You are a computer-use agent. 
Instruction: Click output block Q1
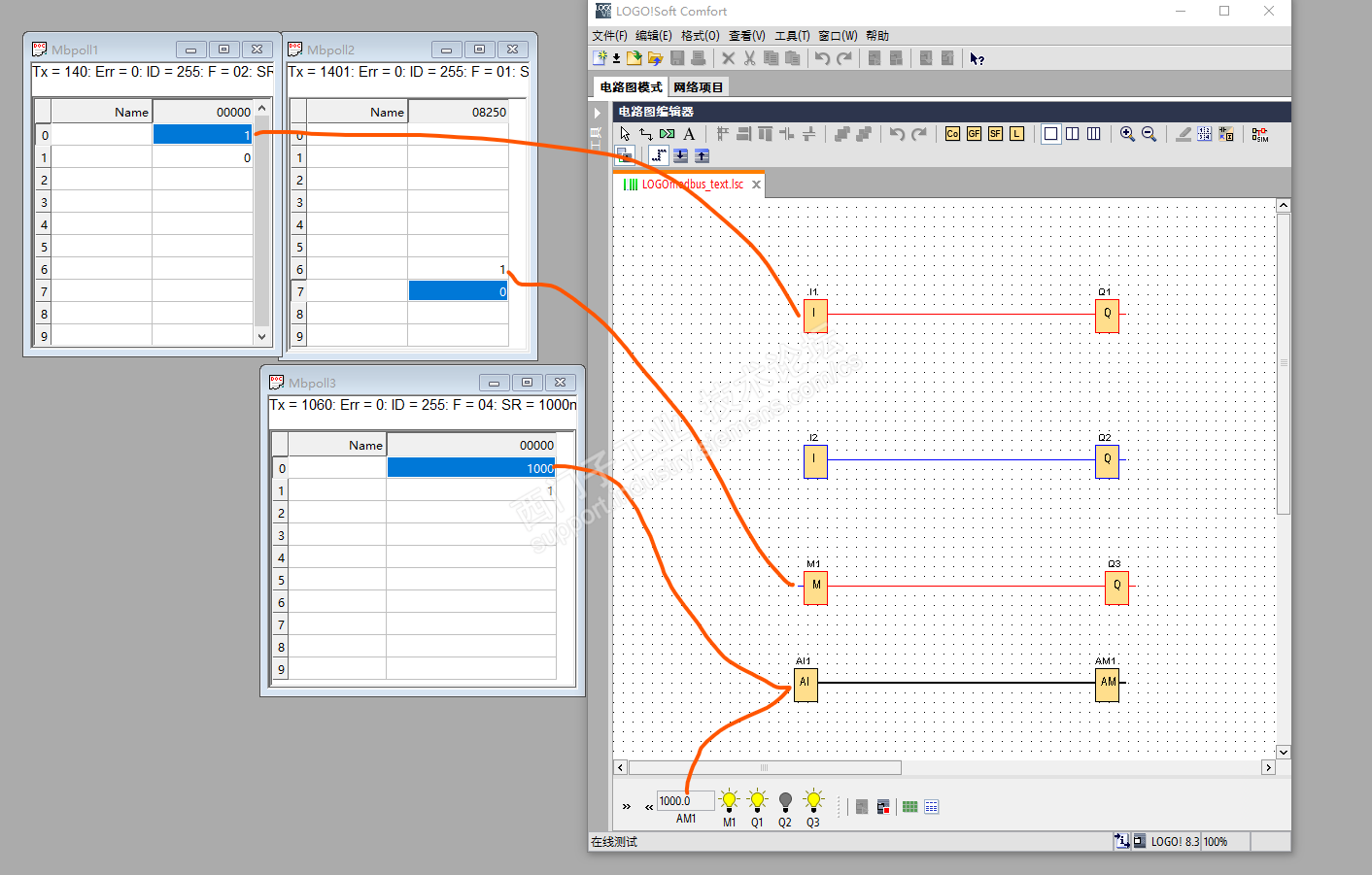click(x=1107, y=315)
